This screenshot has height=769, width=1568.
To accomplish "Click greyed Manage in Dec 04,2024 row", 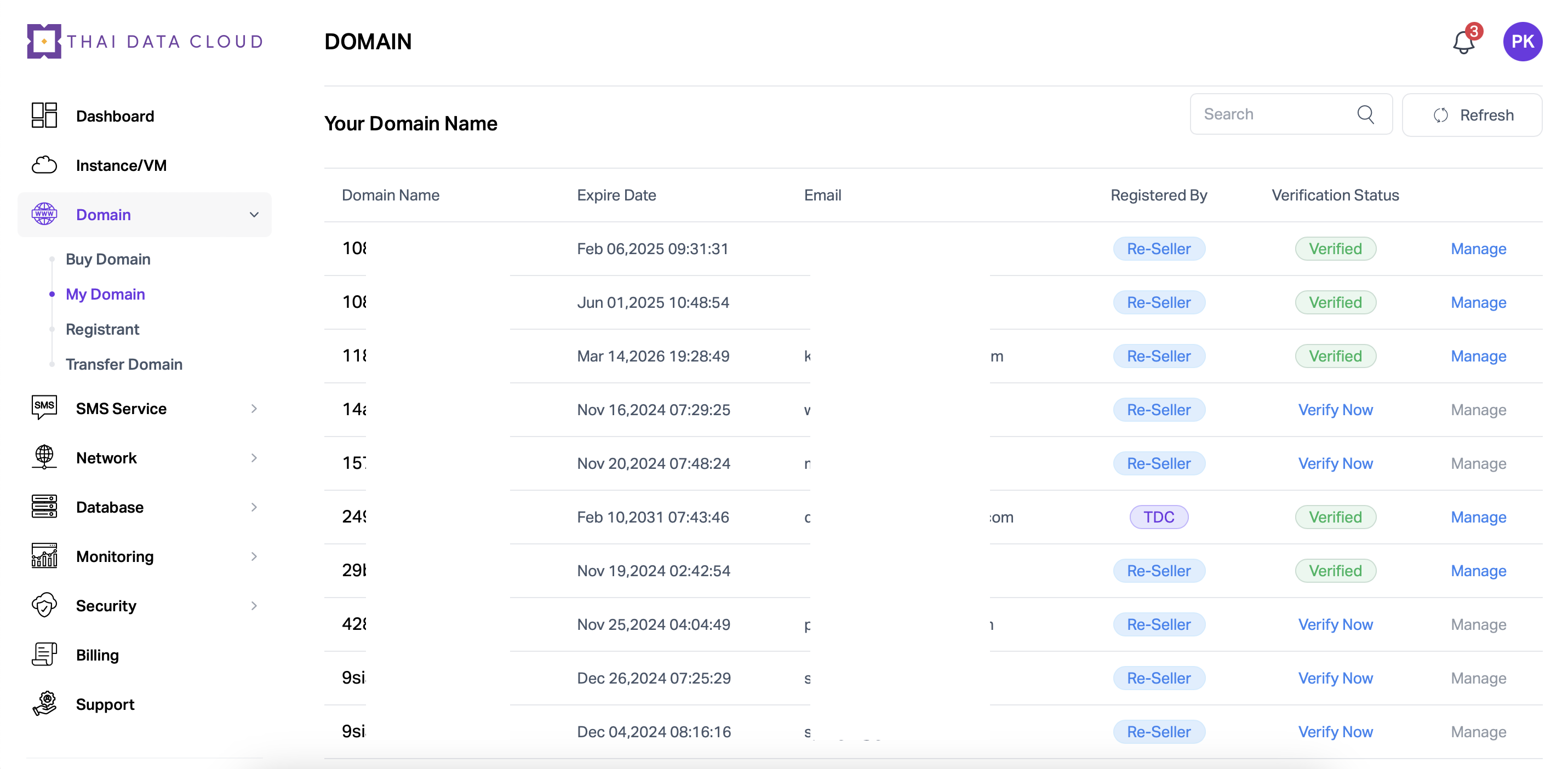I will pyautogui.click(x=1478, y=732).
